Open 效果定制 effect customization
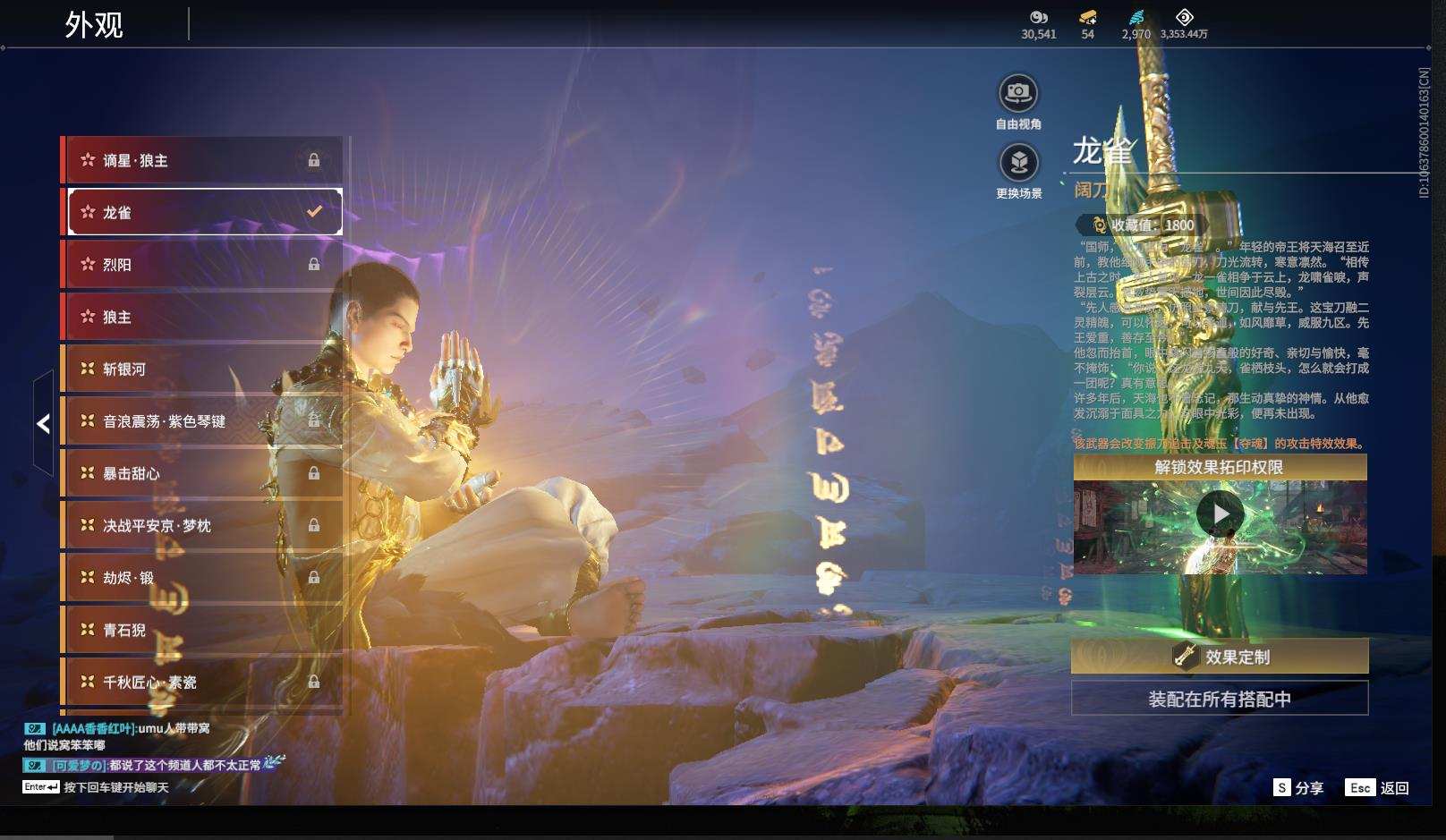This screenshot has height=840, width=1446. click(1220, 657)
